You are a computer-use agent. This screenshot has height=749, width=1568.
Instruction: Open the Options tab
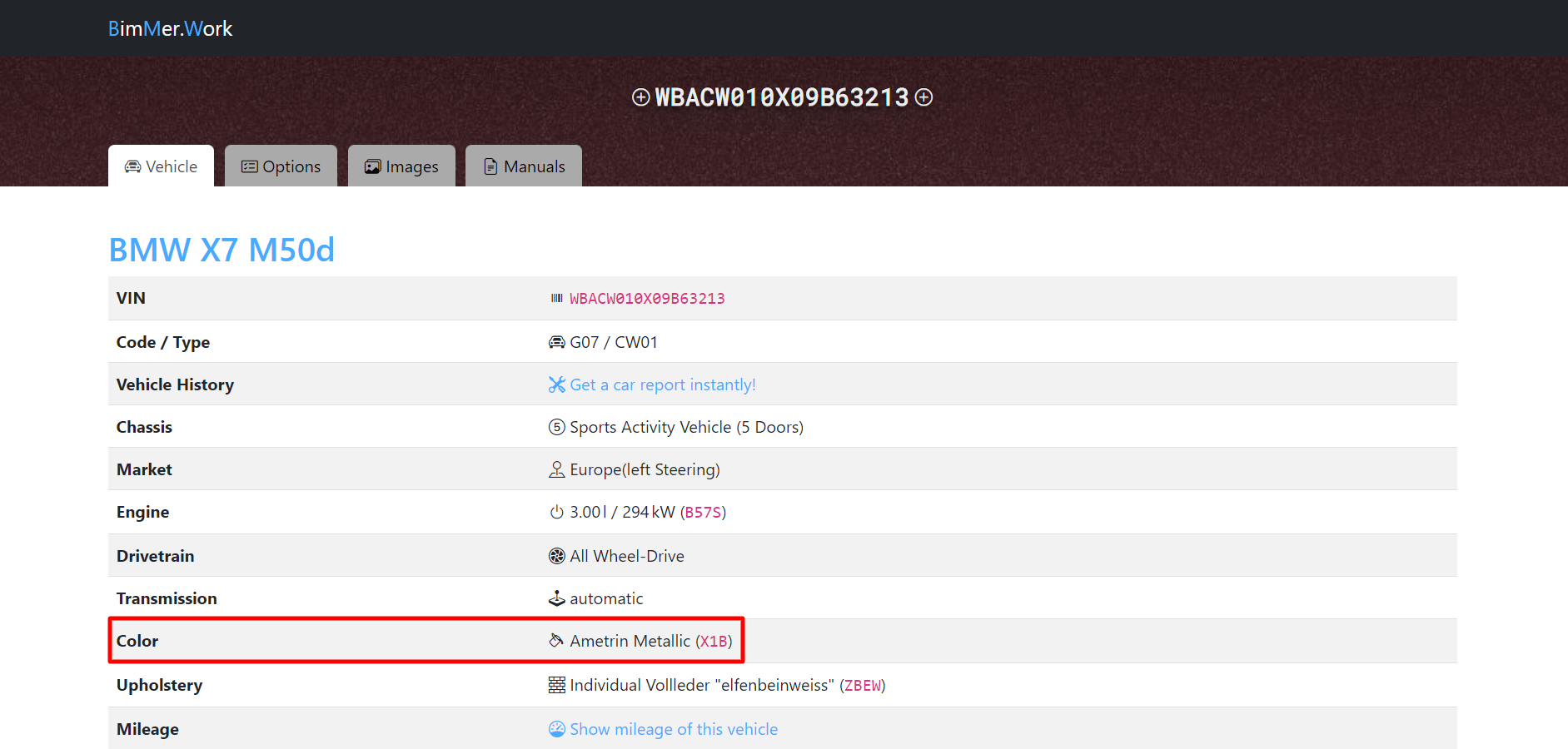(281, 166)
